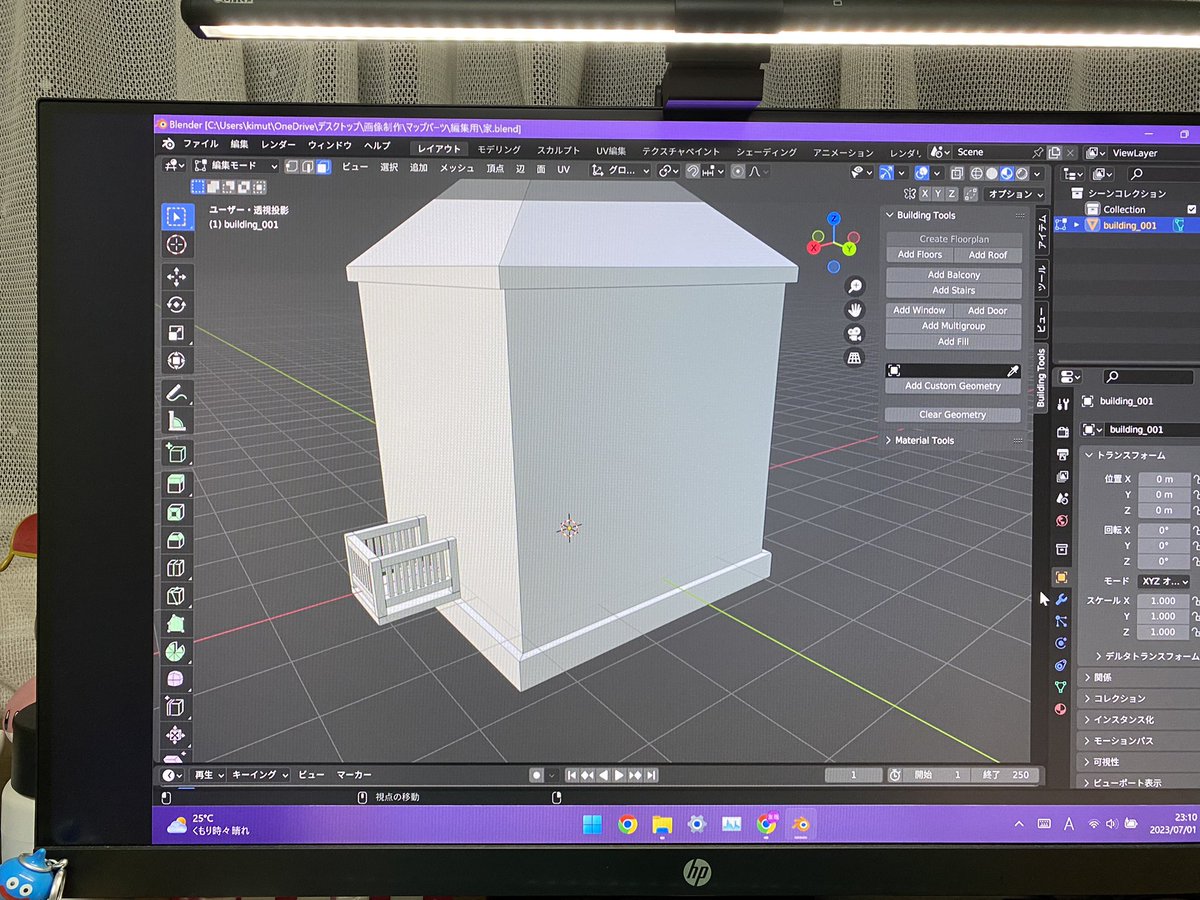Select the Scale tool
This screenshot has width=1200, height=900.
tap(176, 333)
